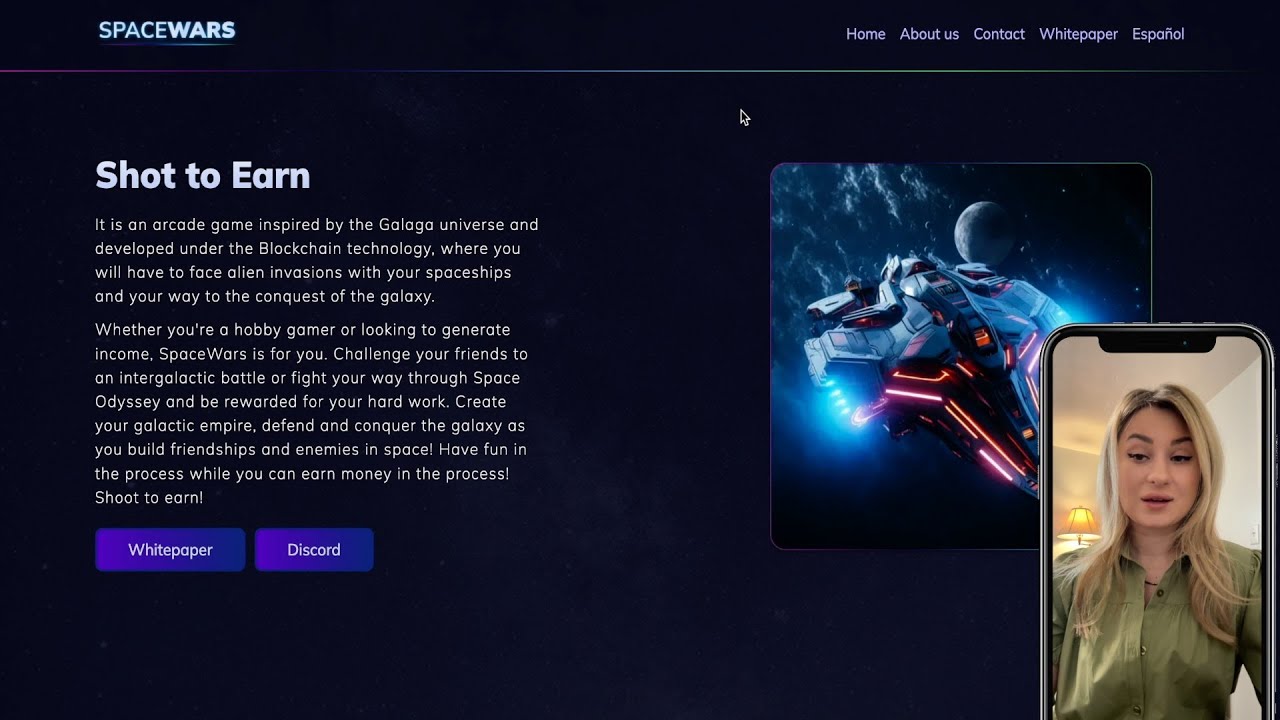Viewport: 1280px width, 720px height.
Task: Go to the About us page
Action: [x=929, y=34]
